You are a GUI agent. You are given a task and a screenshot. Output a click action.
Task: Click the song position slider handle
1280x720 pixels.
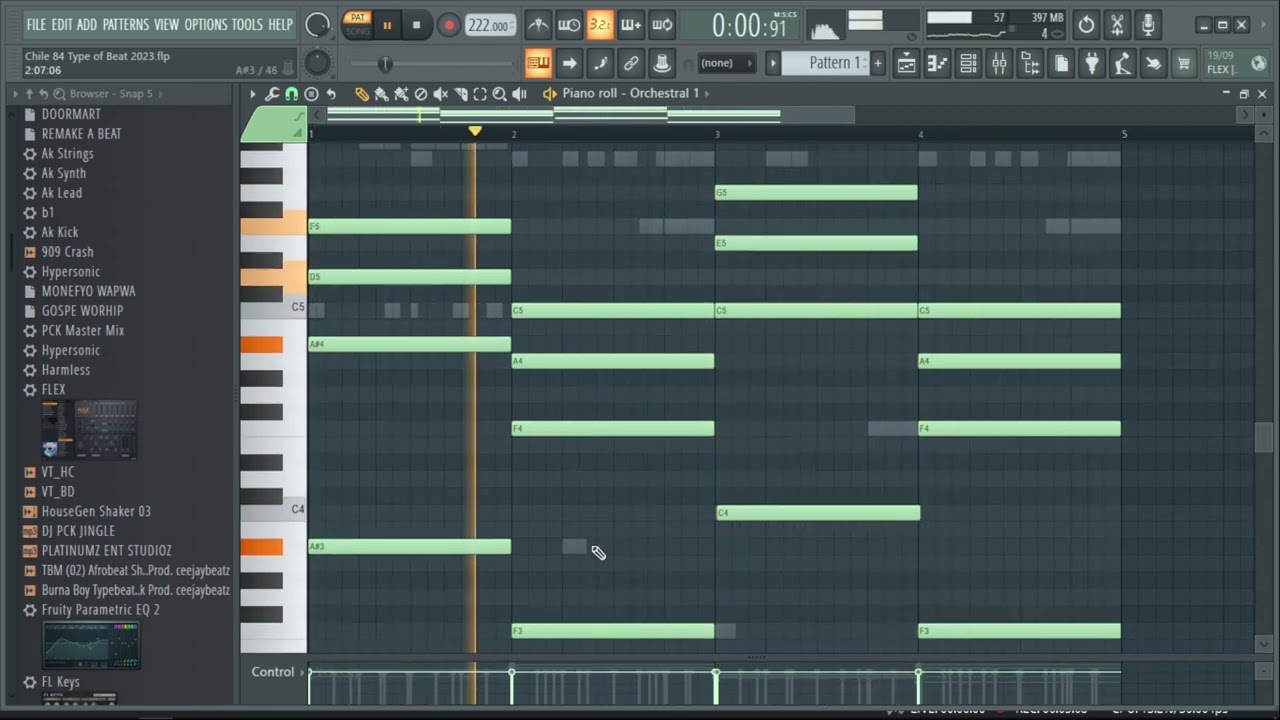[x=385, y=64]
